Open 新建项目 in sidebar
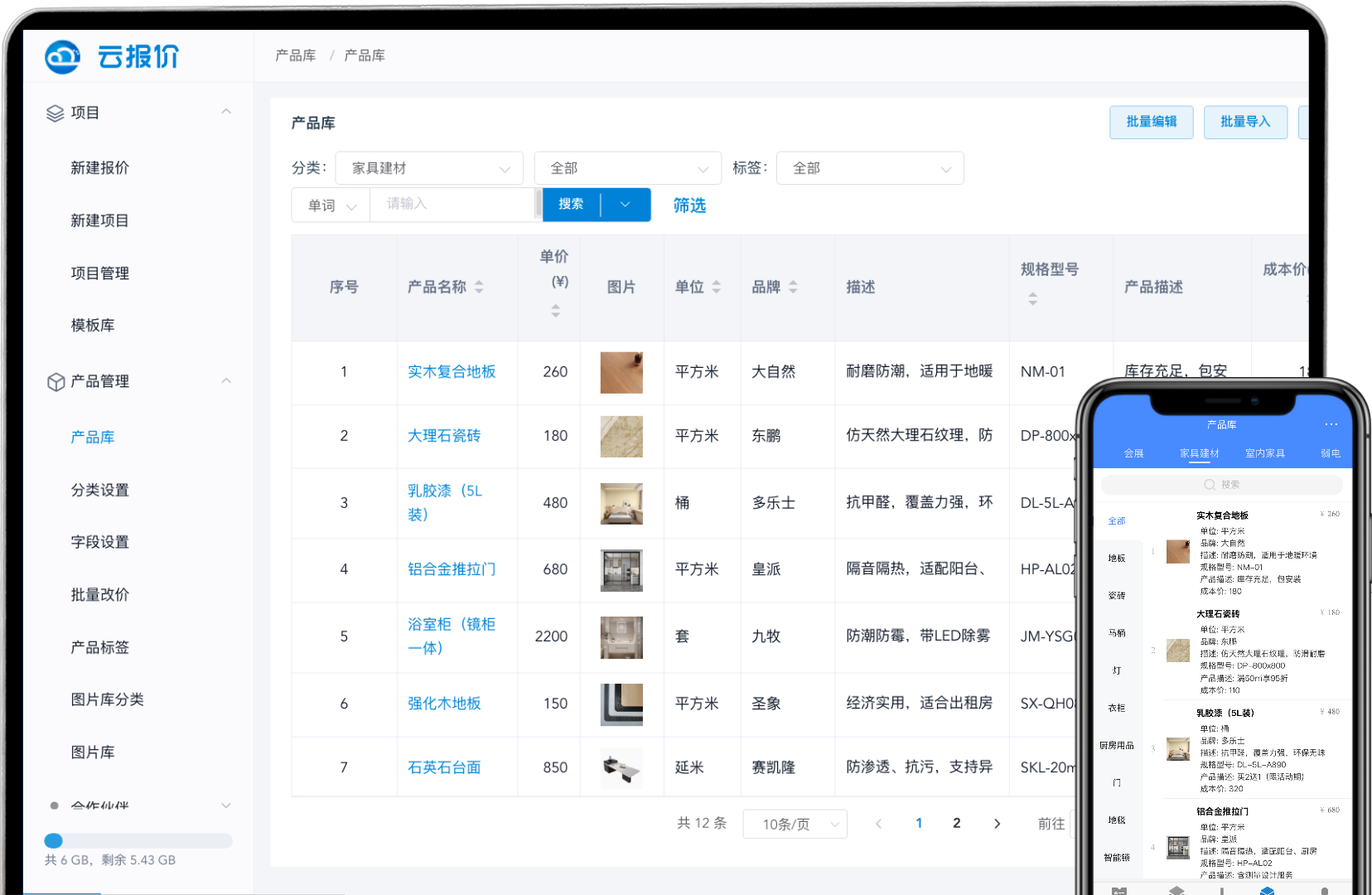The width and height of the screenshot is (1372, 895). point(100,221)
